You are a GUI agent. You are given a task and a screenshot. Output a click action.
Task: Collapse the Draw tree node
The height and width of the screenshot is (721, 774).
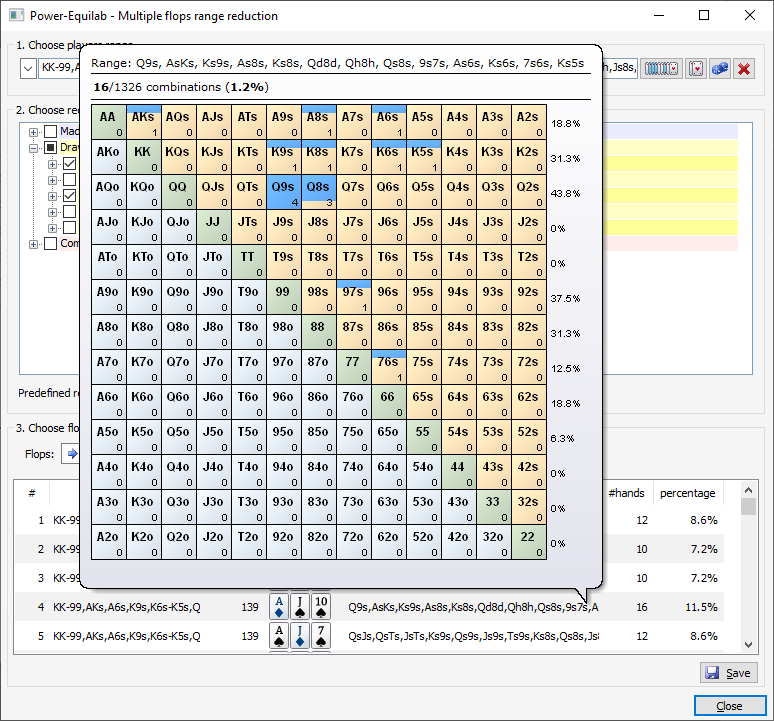point(33,148)
